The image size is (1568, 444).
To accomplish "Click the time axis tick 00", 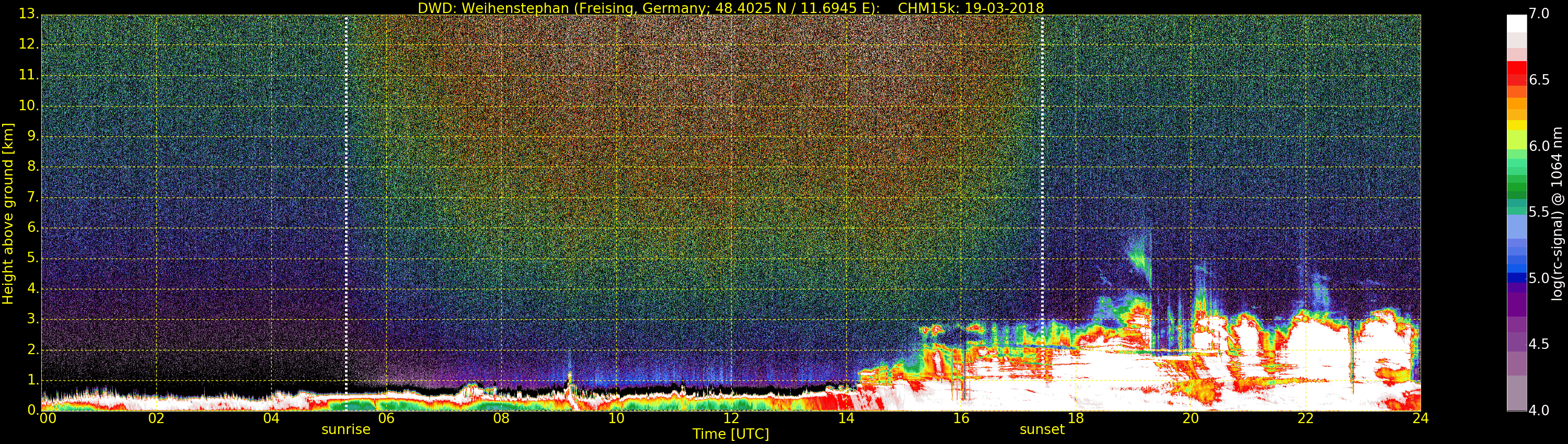I will tap(48, 418).
